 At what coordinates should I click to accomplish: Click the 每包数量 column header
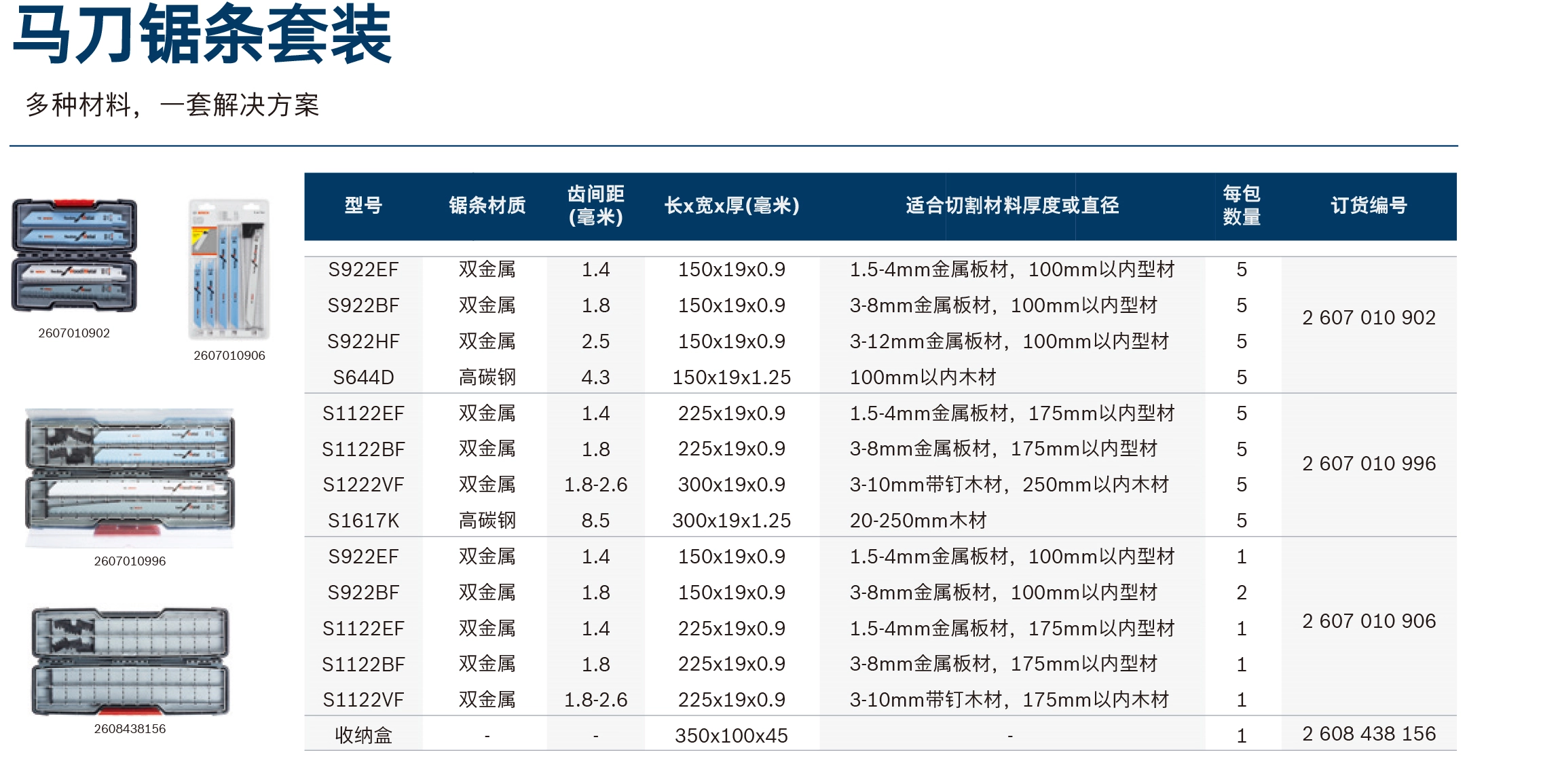tap(1241, 206)
